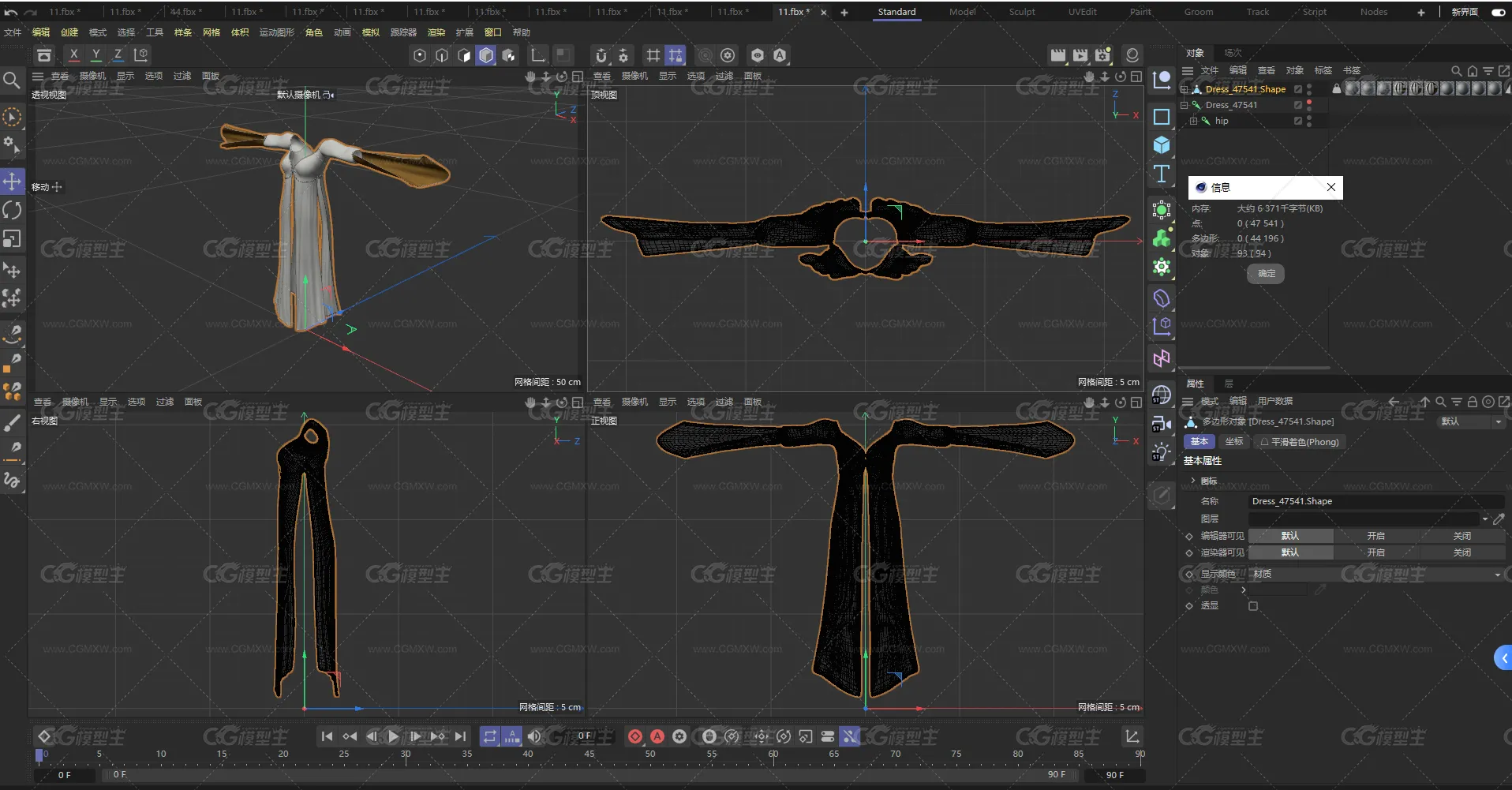The height and width of the screenshot is (790, 1512).
Task: Close the 信息 information dialog
Action: [x=1331, y=187]
